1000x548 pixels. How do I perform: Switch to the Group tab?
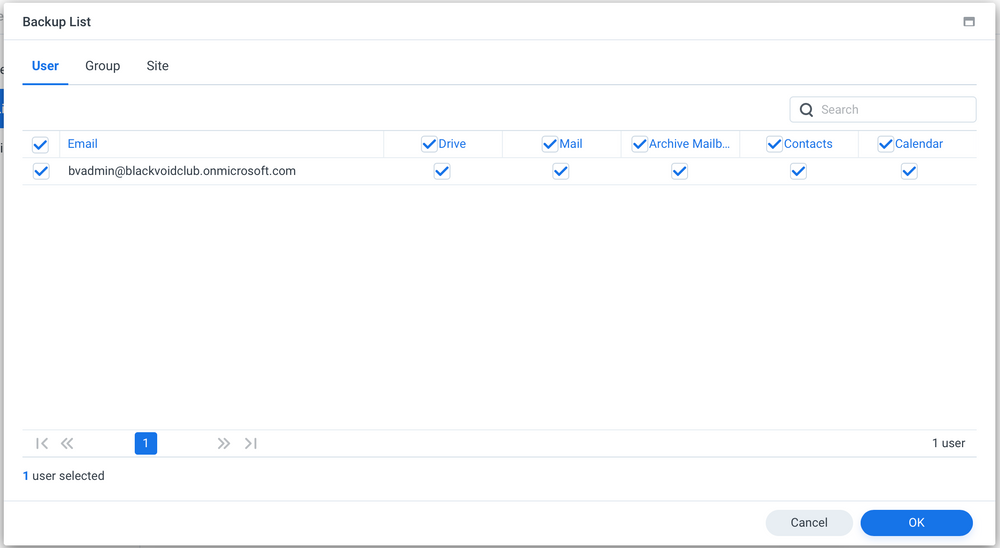[103, 66]
